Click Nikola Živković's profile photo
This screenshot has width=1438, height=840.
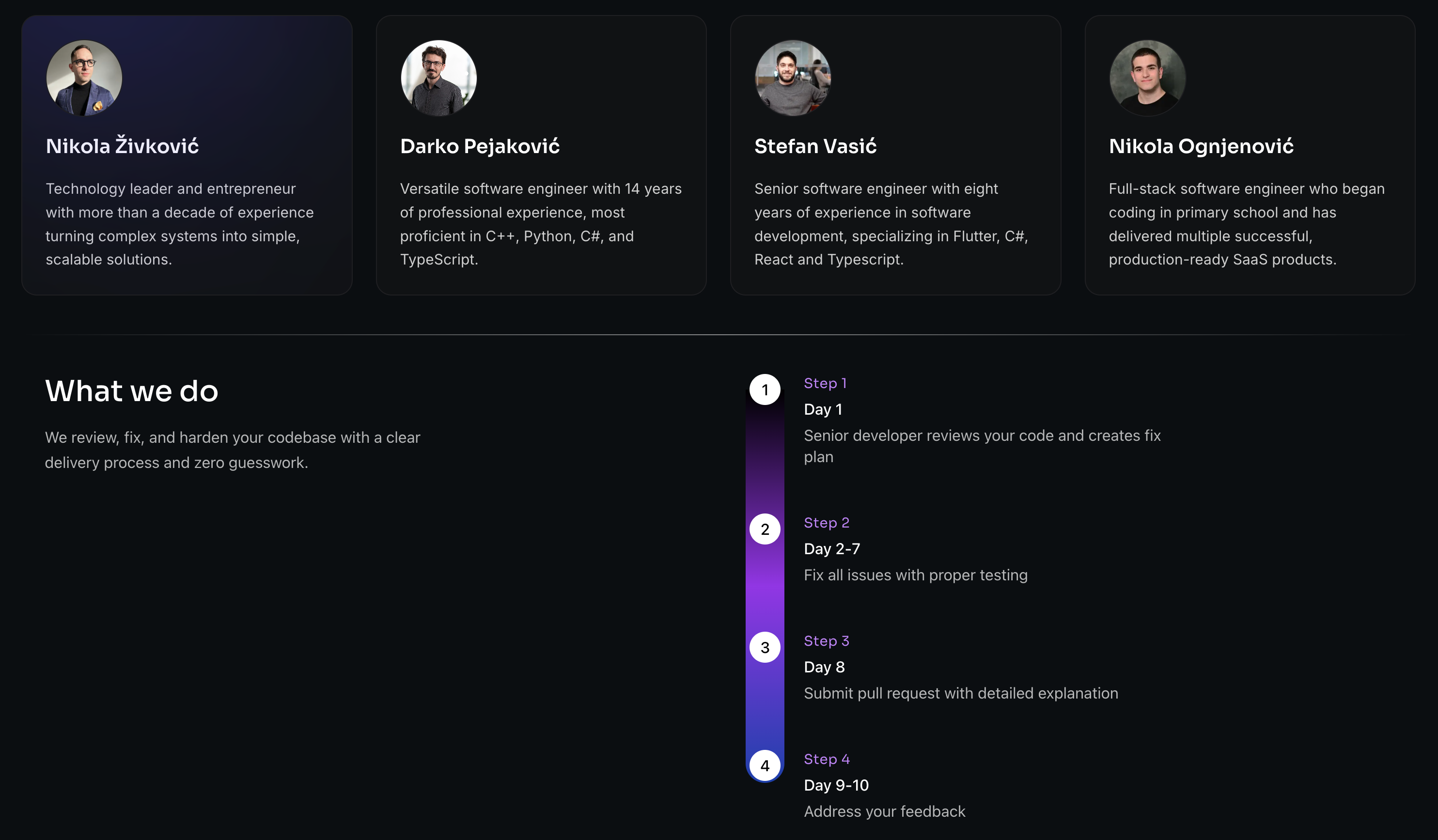click(84, 78)
